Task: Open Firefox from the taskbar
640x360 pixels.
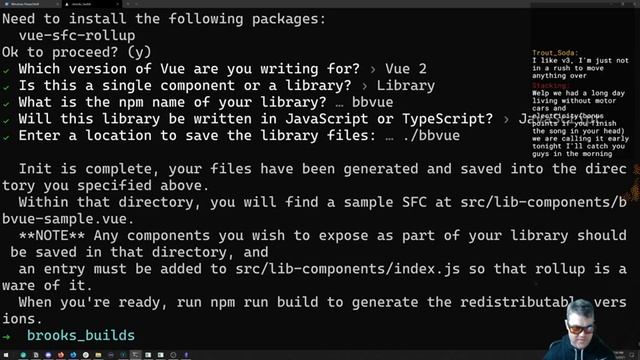Action: (x=61, y=355)
